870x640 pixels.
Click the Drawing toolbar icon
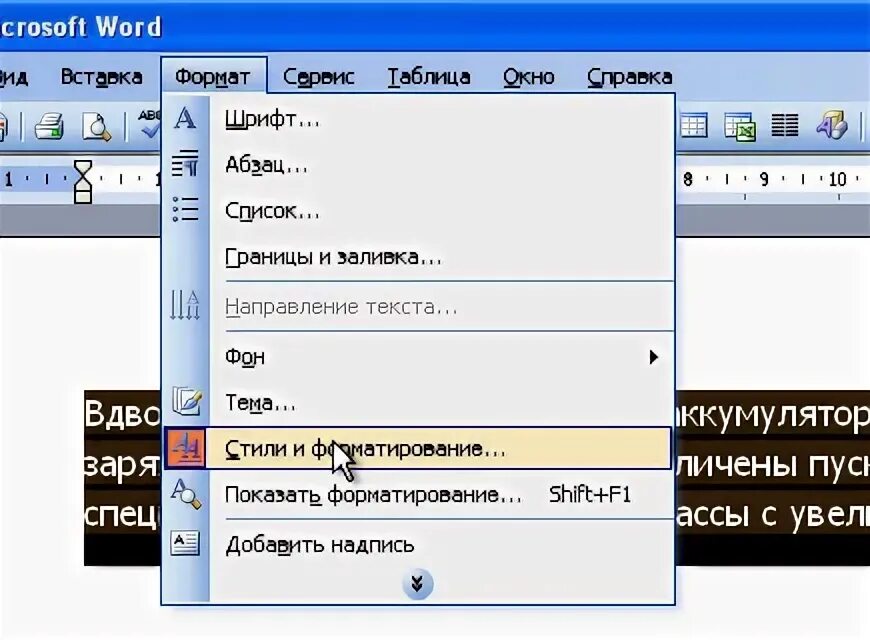click(832, 124)
